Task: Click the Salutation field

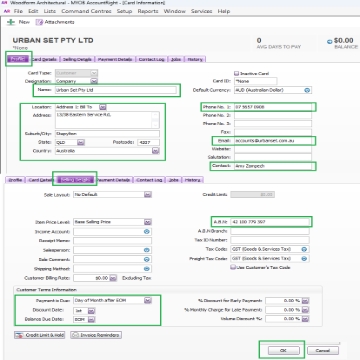Action: 273,157
